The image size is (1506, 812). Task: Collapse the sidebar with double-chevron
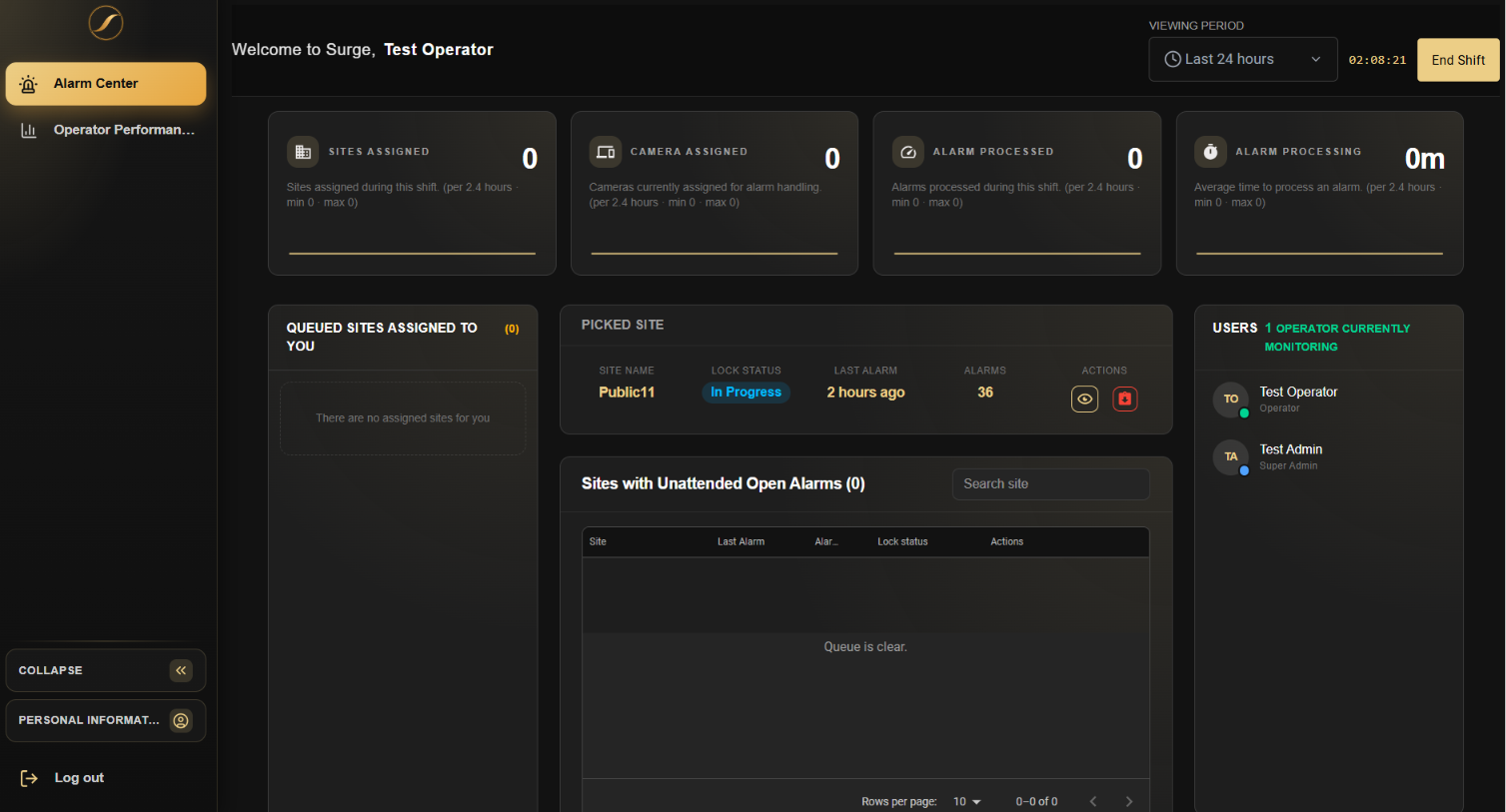click(x=181, y=670)
